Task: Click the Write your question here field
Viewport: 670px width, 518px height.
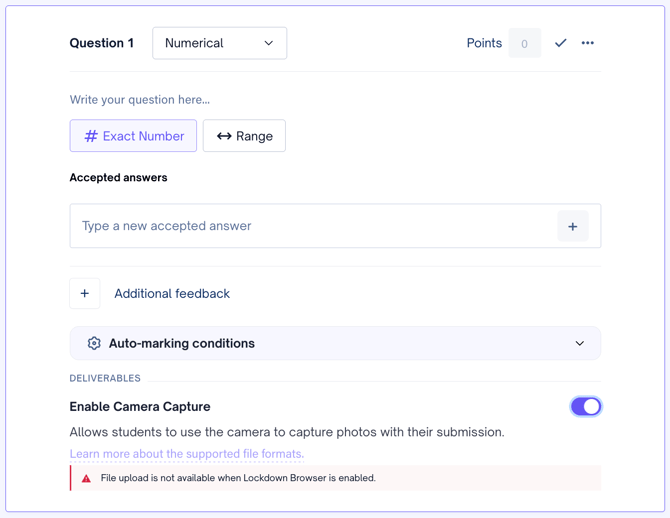Action: click(140, 100)
